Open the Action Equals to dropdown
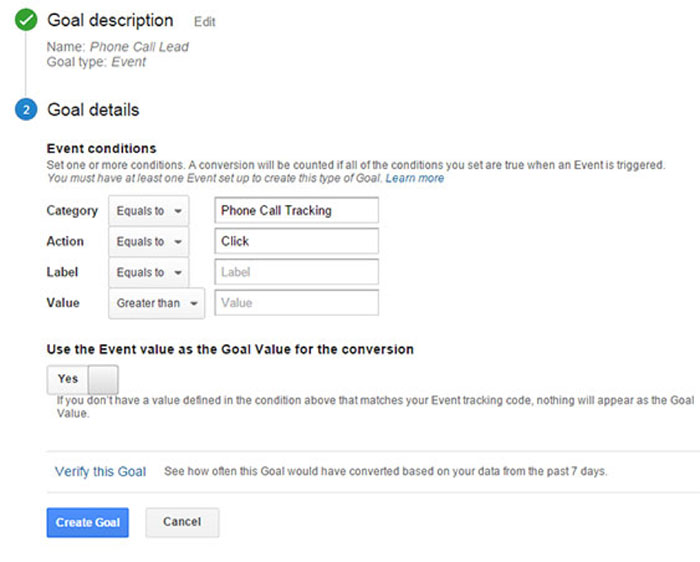Image resolution: width=700 pixels, height=562 pixels. coord(149,241)
